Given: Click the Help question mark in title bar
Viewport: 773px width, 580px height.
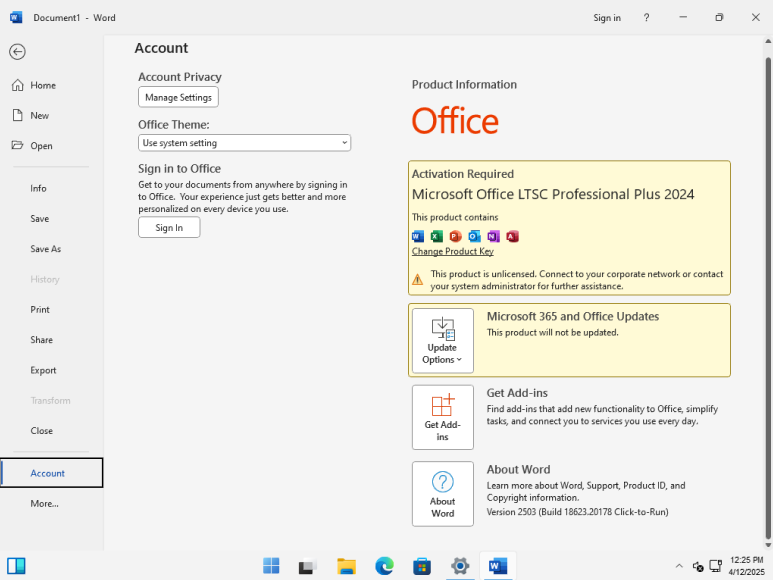Looking at the screenshot, I should tap(646, 18).
